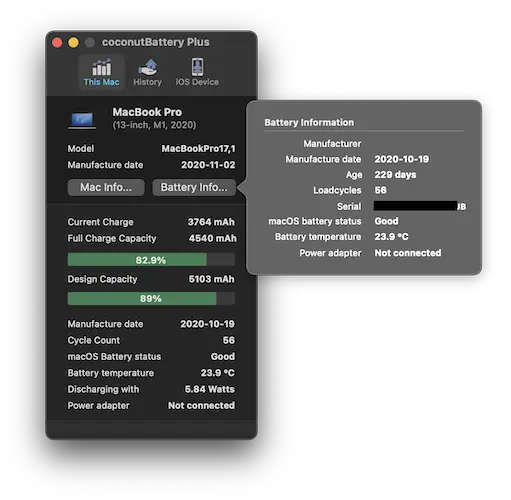511x500 pixels.
Task: Select the This Mac tab icon
Action: tap(101, 67)
